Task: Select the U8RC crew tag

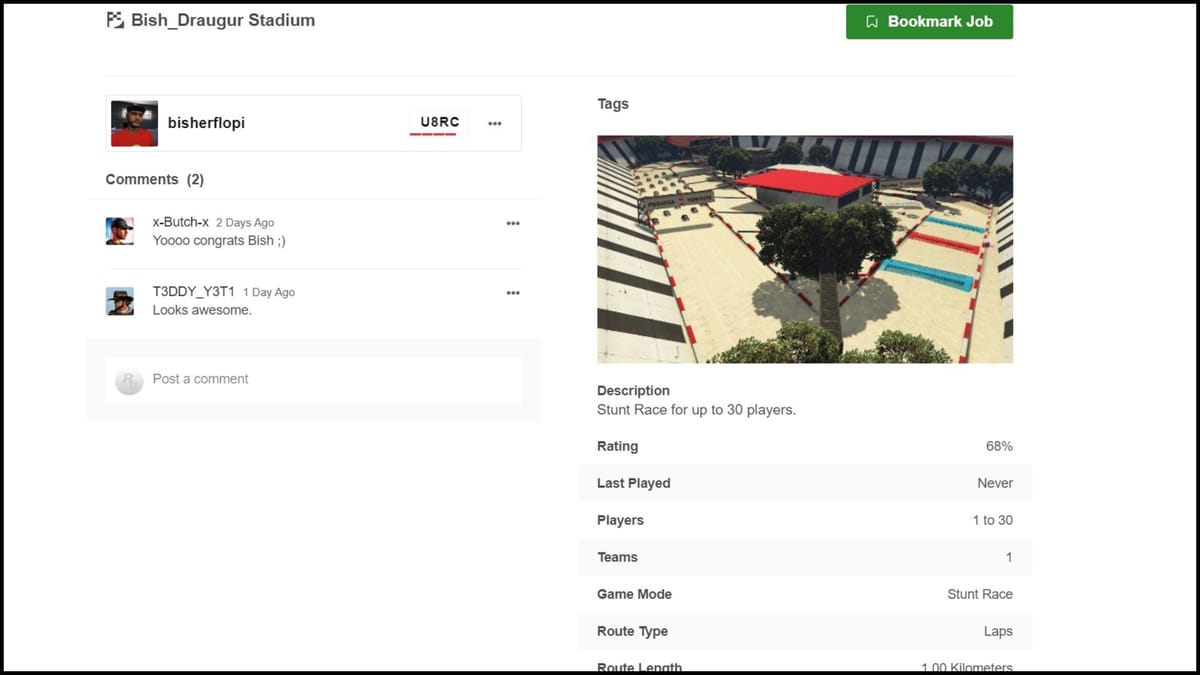Action: [437, 122]
